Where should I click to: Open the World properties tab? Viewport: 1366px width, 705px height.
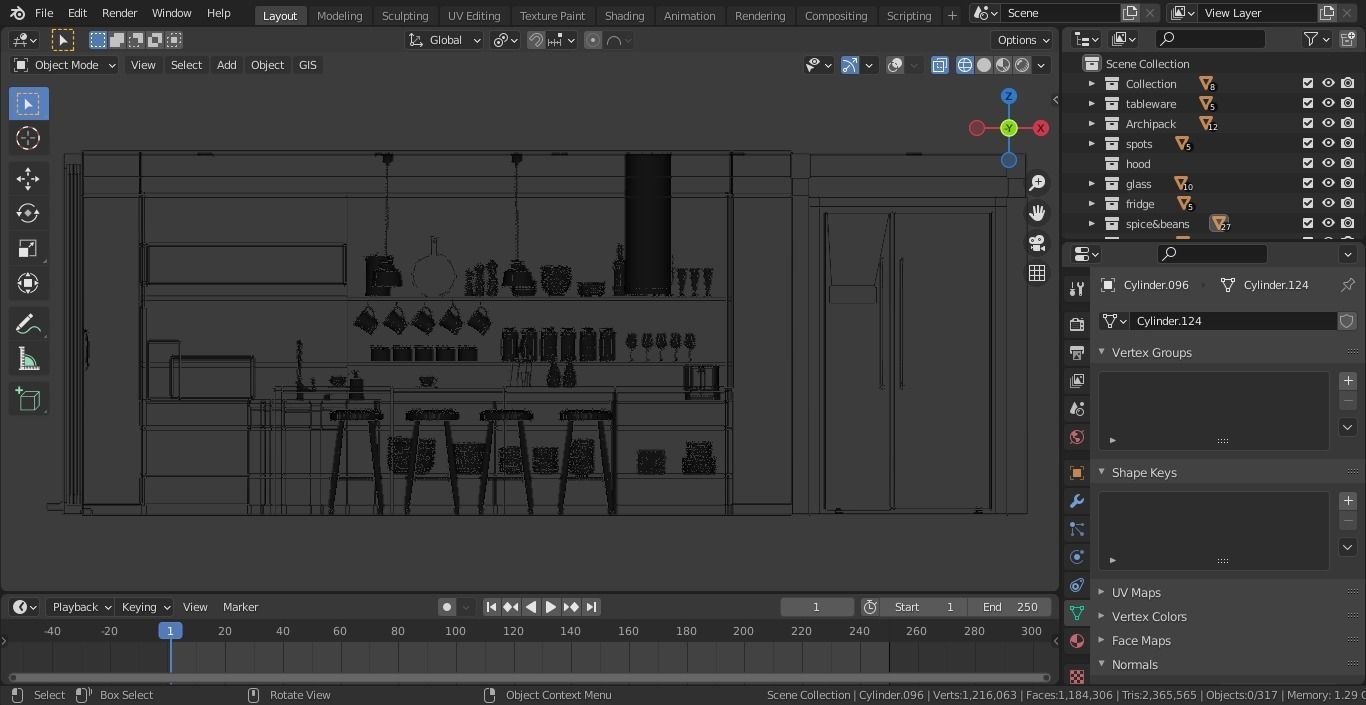[1077, 437]
